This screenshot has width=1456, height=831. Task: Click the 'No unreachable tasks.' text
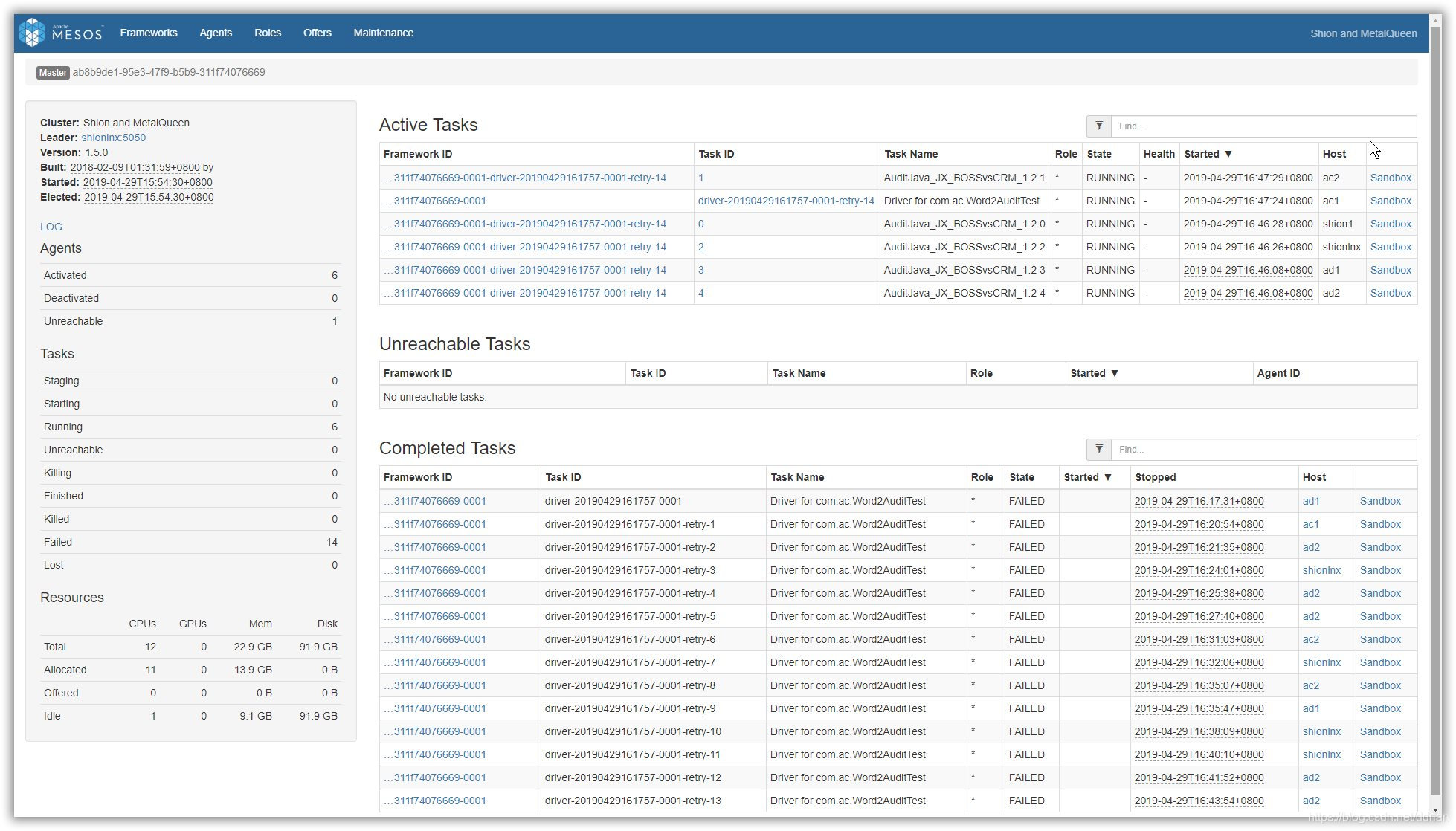point(435,397)
